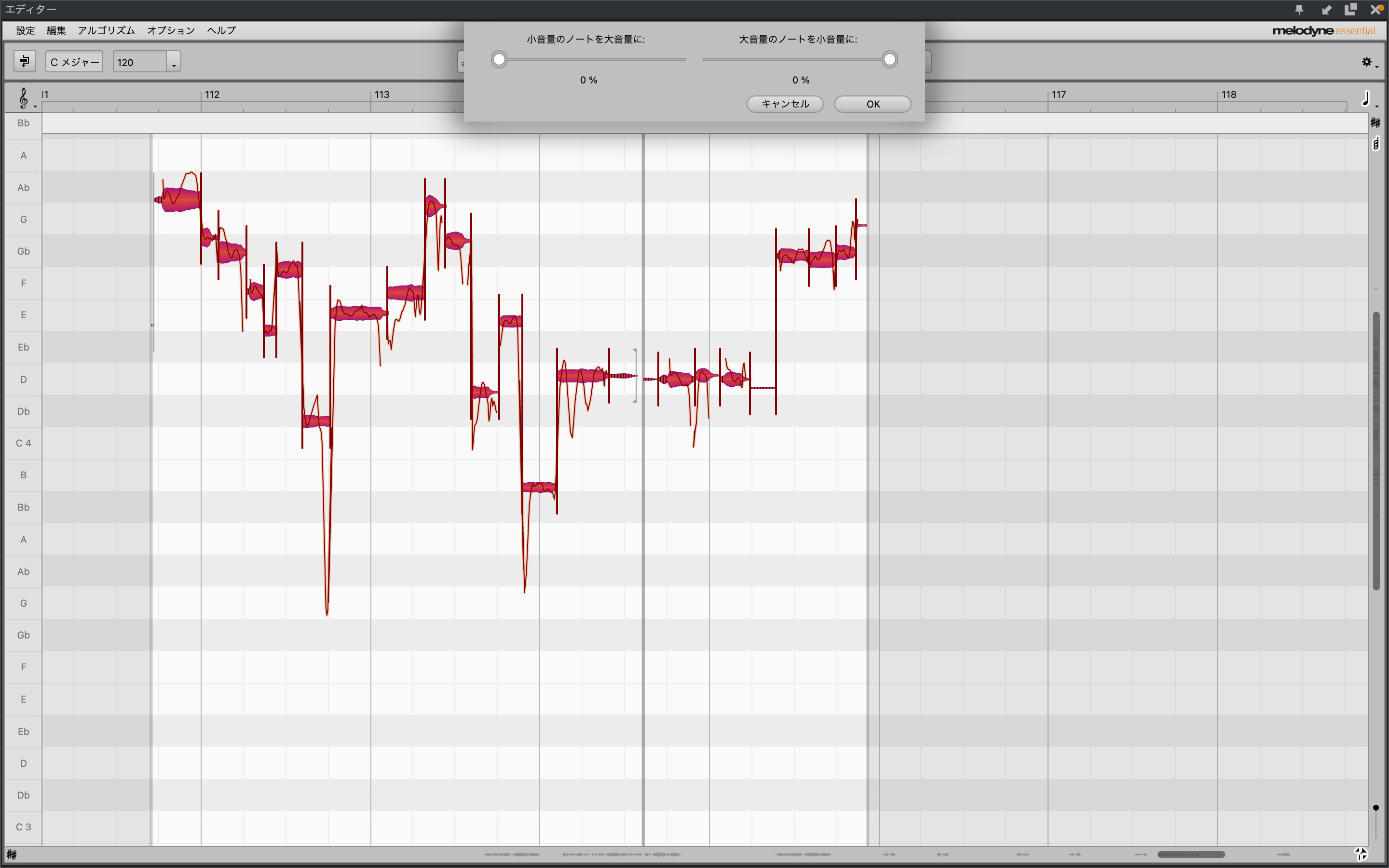Screen dimensions: 1389x868
Task: Expand the tempo 120 dropdown arrow
Action: coord(174,63)
